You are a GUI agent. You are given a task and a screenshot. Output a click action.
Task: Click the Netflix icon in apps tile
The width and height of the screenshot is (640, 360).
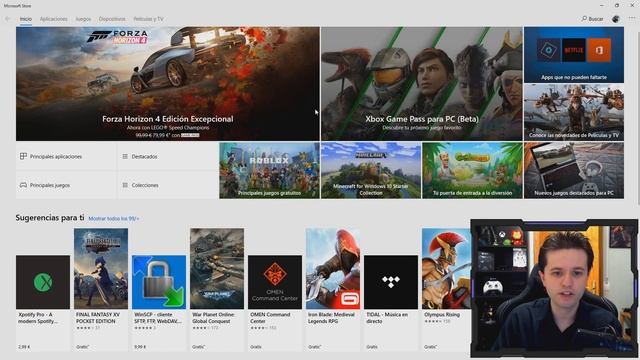[x=573, y=50]
